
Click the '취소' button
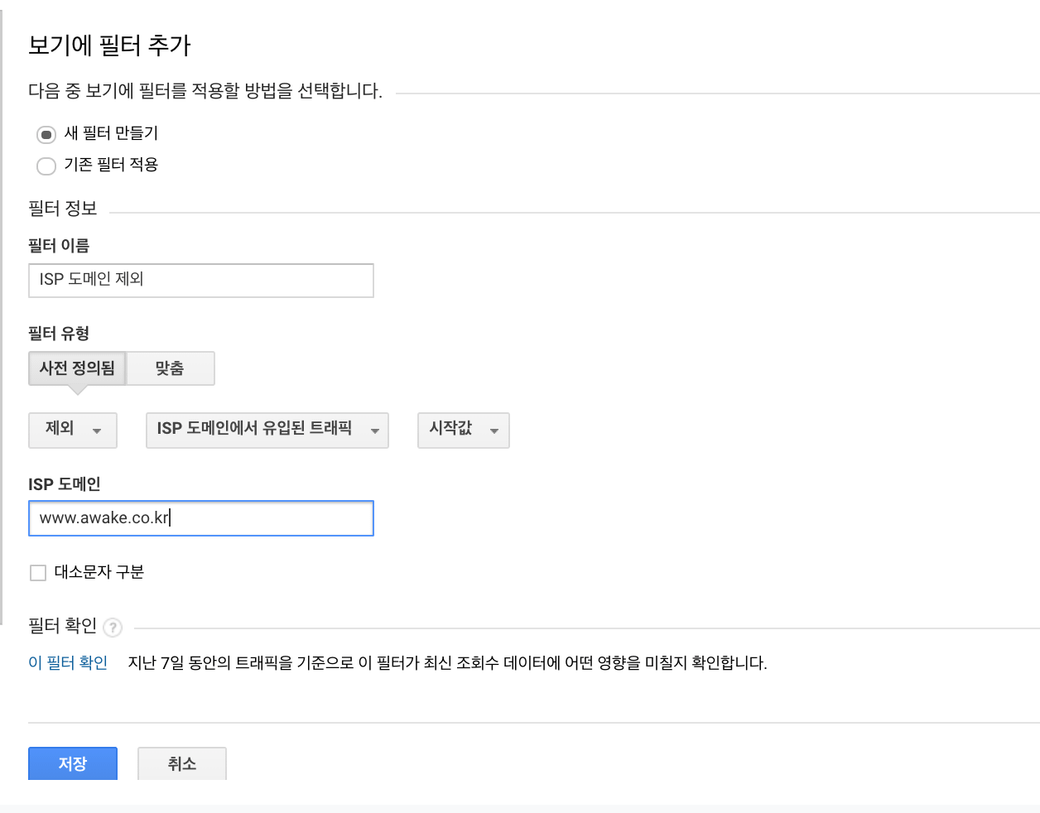pyautogui.click(x=182, y=763)
